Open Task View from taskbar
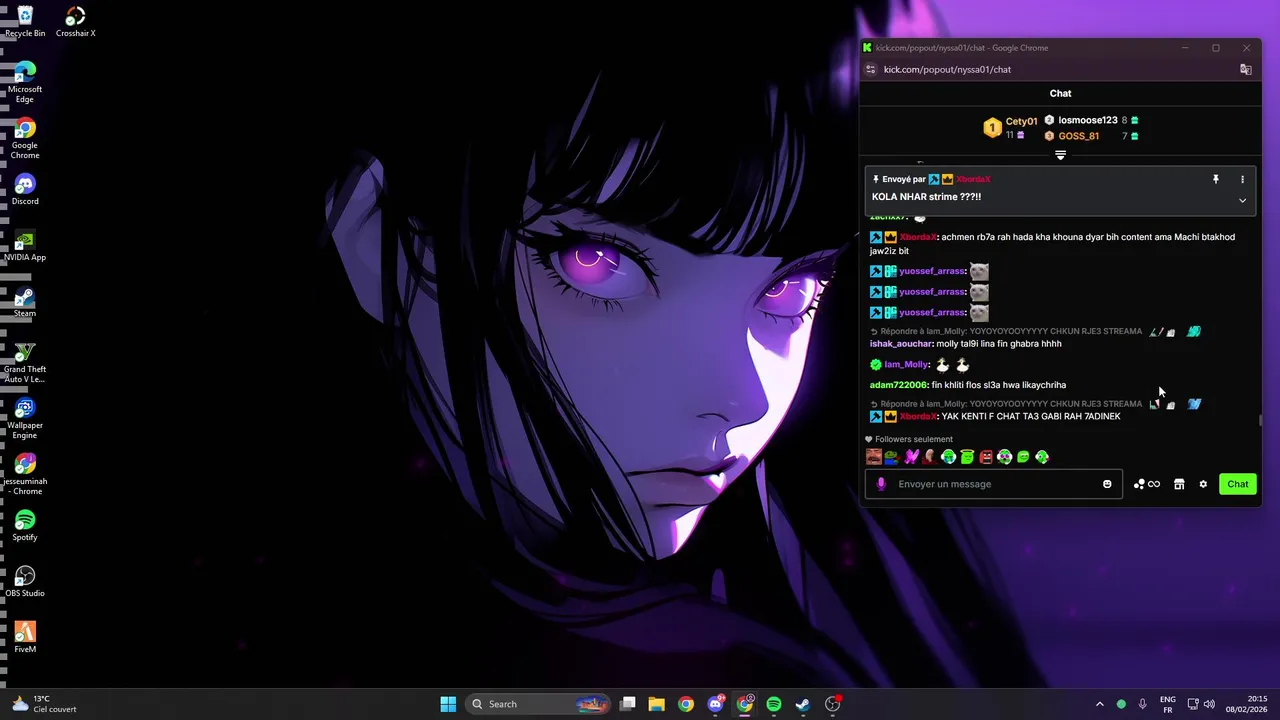 click(x=628, y=704)
